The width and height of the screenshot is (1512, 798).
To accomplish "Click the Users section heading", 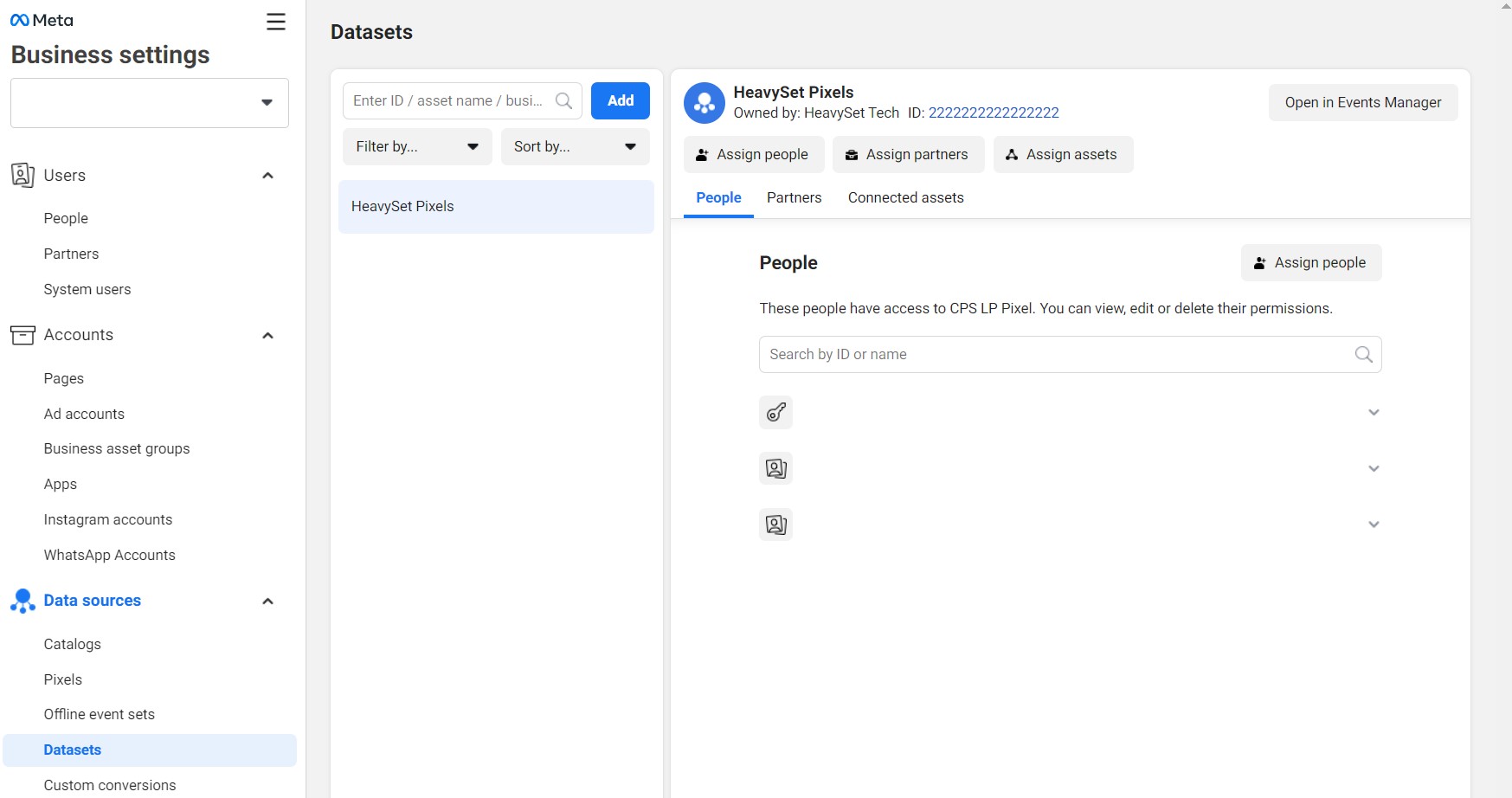I will (65, 175).
